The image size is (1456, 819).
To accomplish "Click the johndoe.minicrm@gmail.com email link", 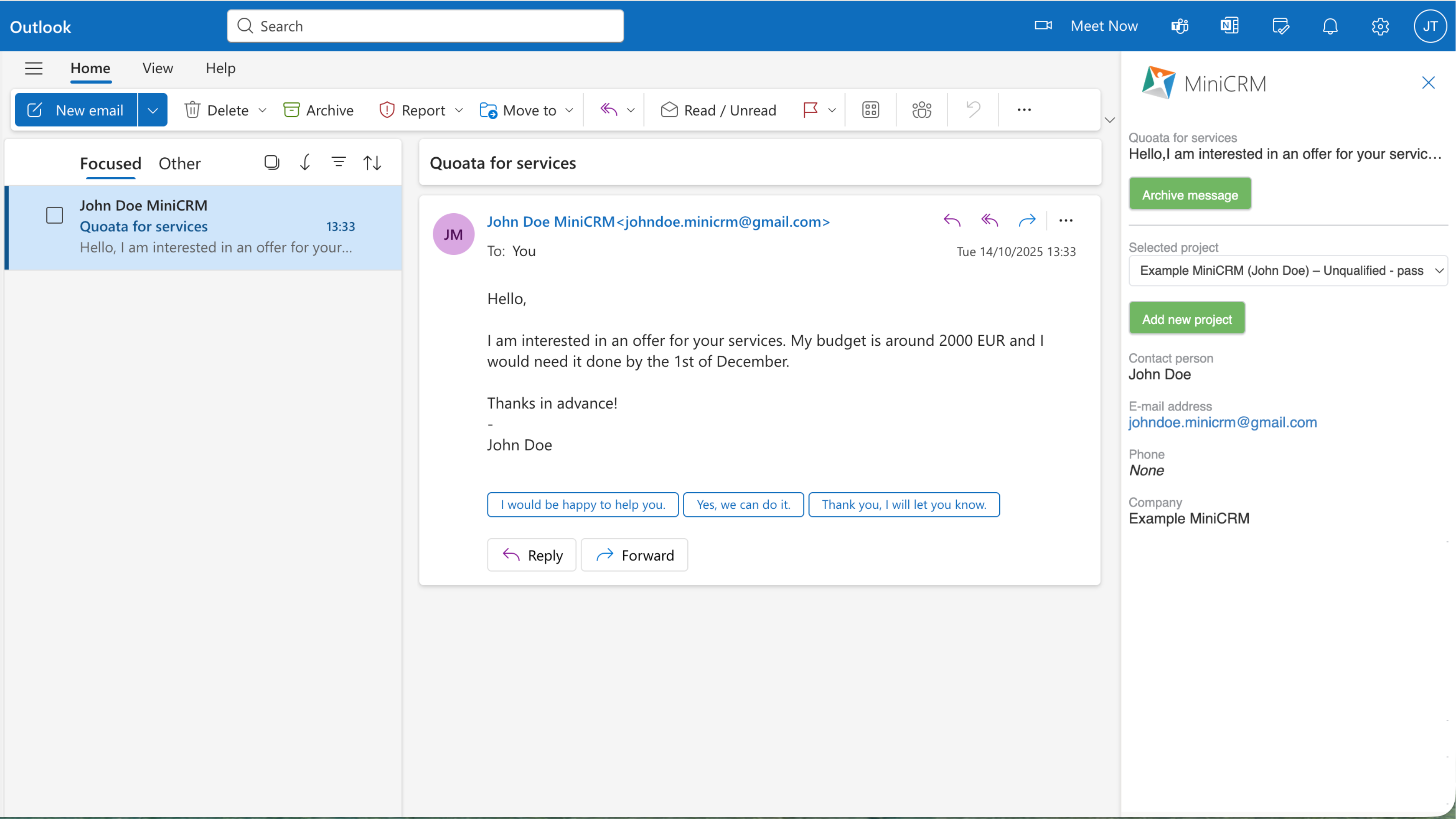I will pyautogui.click(x=1222, y=422).
